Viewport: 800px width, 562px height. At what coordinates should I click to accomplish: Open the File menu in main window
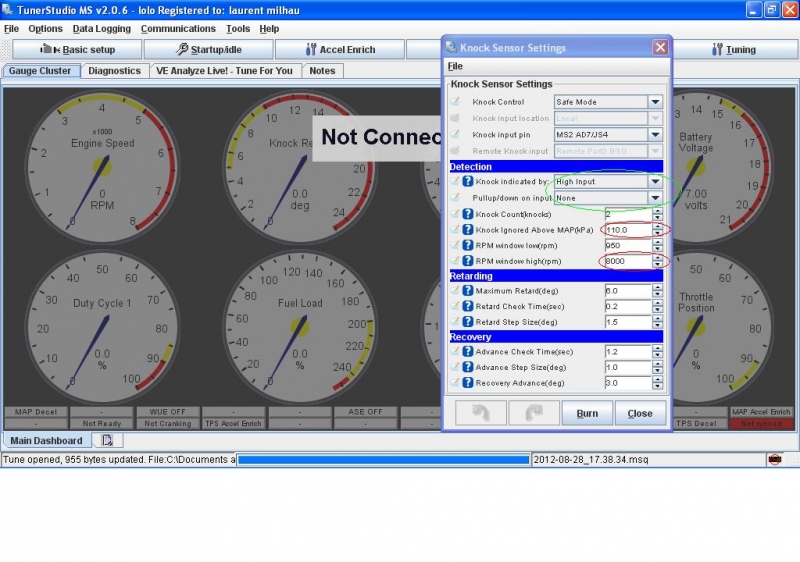coord(11,29)
